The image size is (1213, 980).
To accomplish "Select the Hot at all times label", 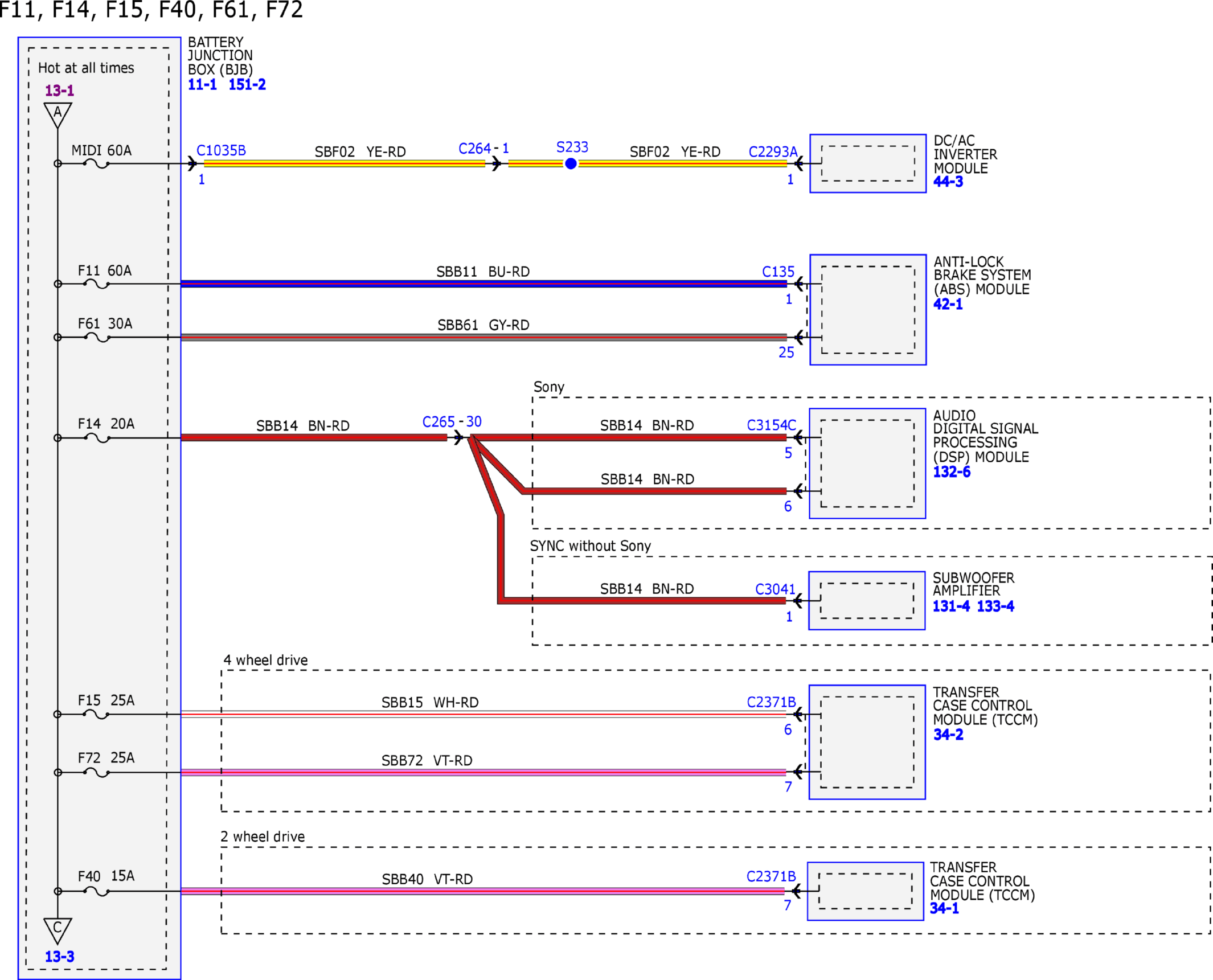I will pyautogui.click(x=86, y=68).
